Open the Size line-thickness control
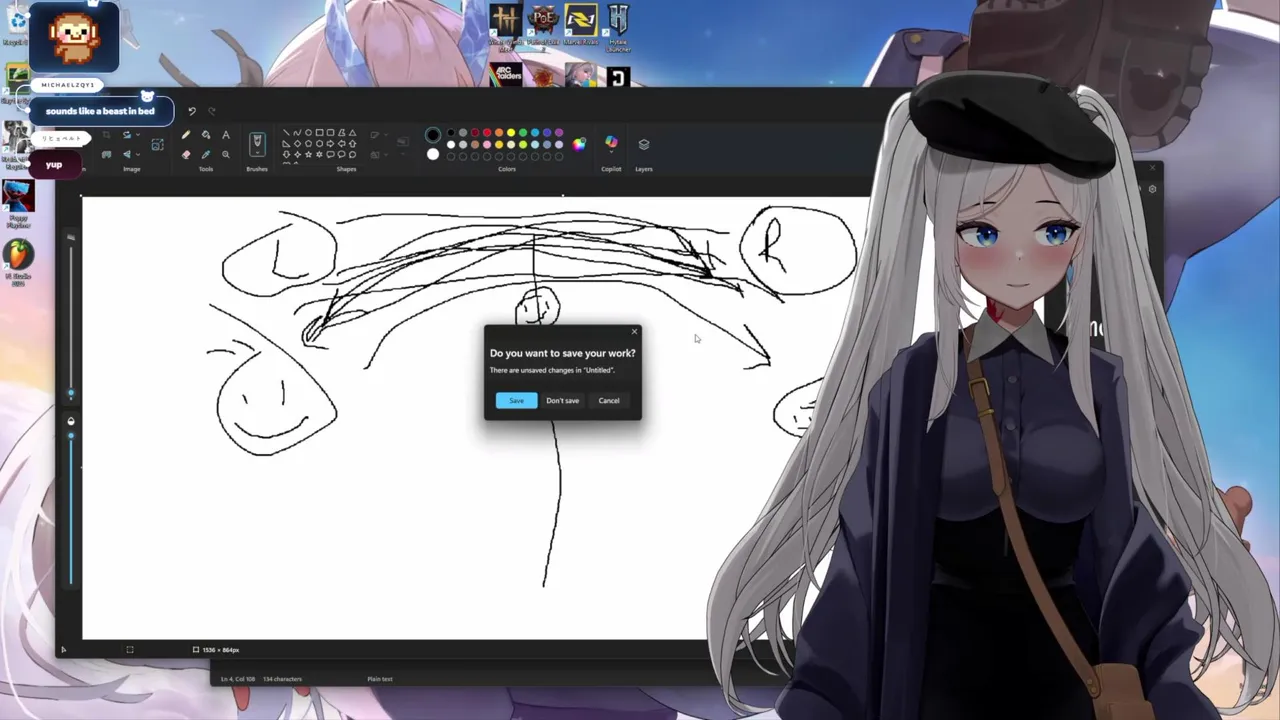 pos(403,143)
